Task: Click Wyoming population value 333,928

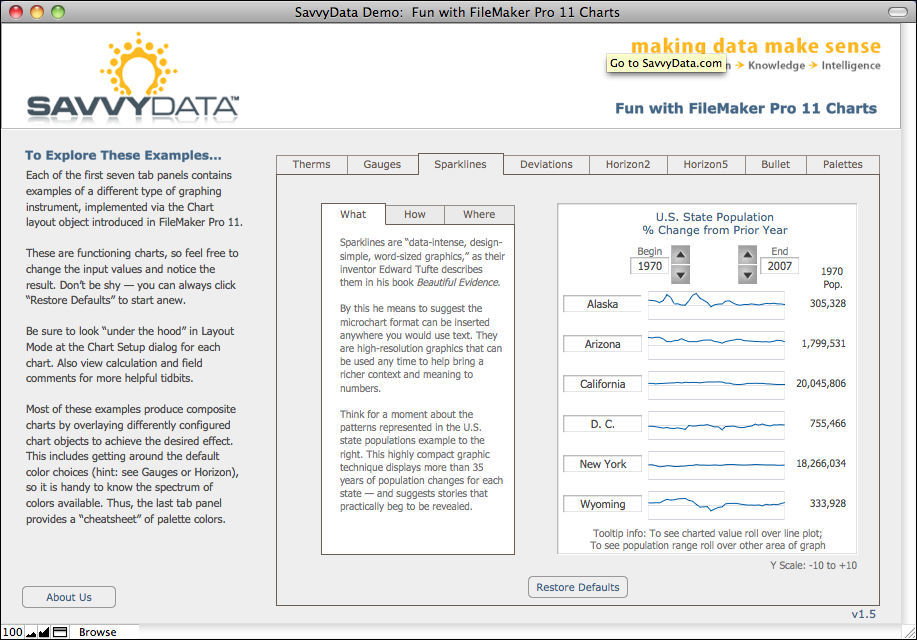Action: 828,504
